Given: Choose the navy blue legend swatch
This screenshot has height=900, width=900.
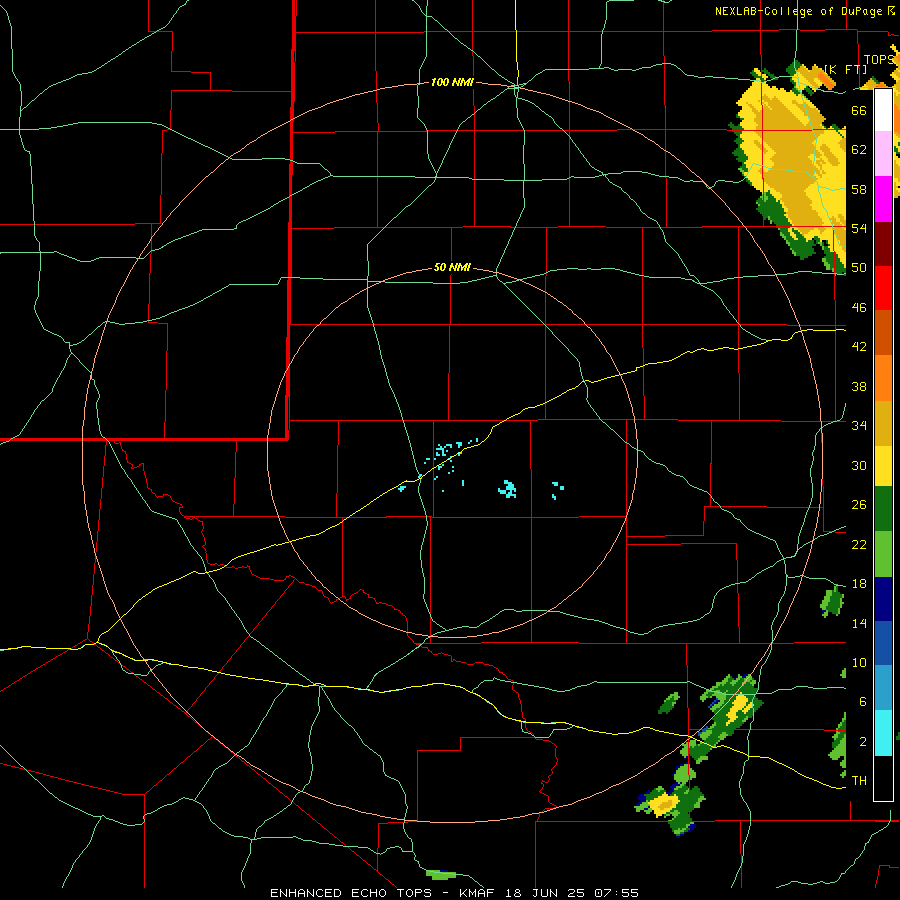Looking at the screenshot, I should click(x=883, y=599).
